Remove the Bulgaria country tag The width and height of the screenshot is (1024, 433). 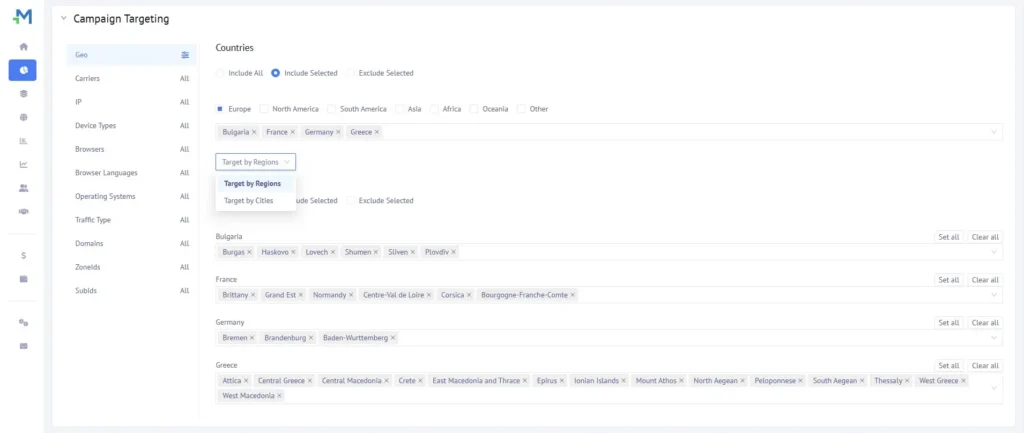[254, 132]
